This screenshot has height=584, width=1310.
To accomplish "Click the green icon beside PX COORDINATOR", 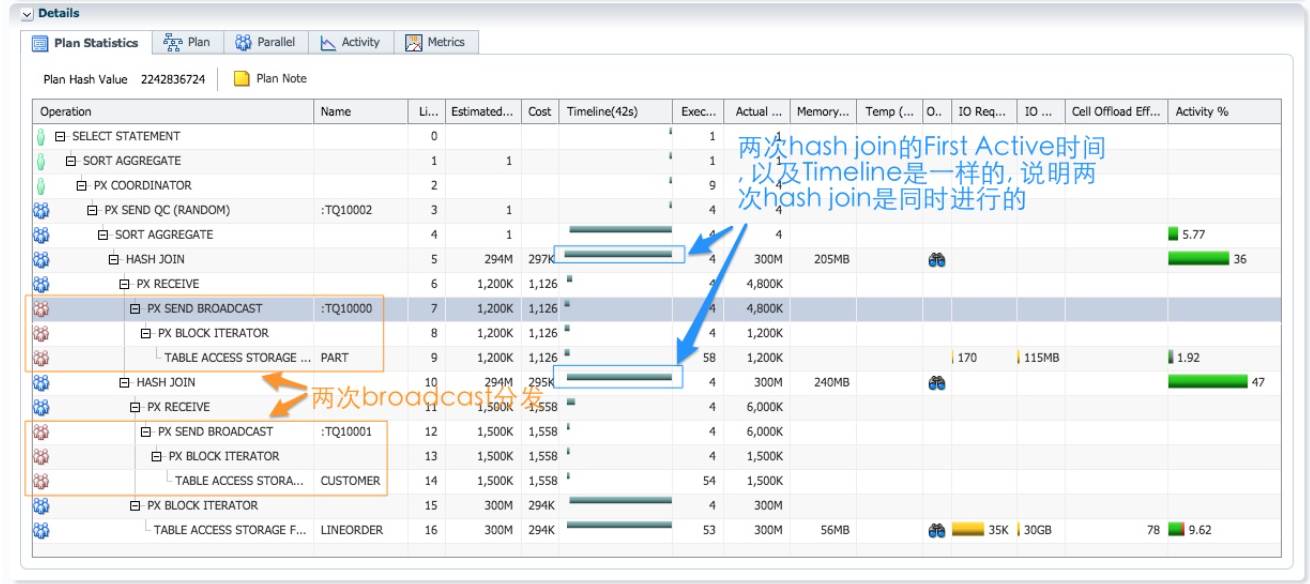I will pyautogui.click(x=41, y=185).
